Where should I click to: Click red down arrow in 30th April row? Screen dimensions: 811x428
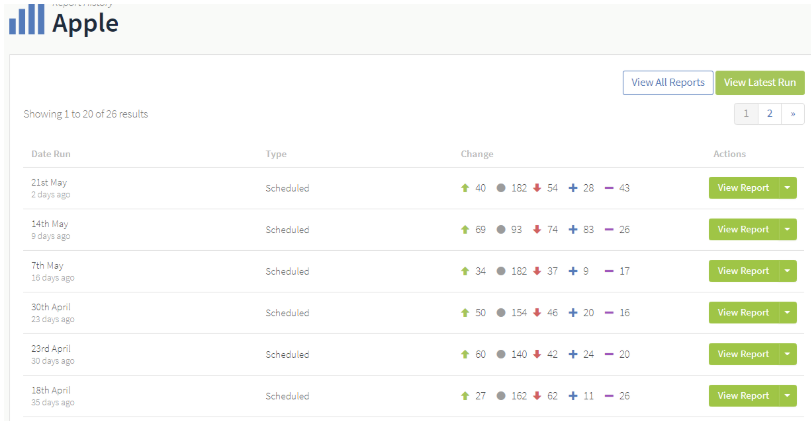coord(537,313)
